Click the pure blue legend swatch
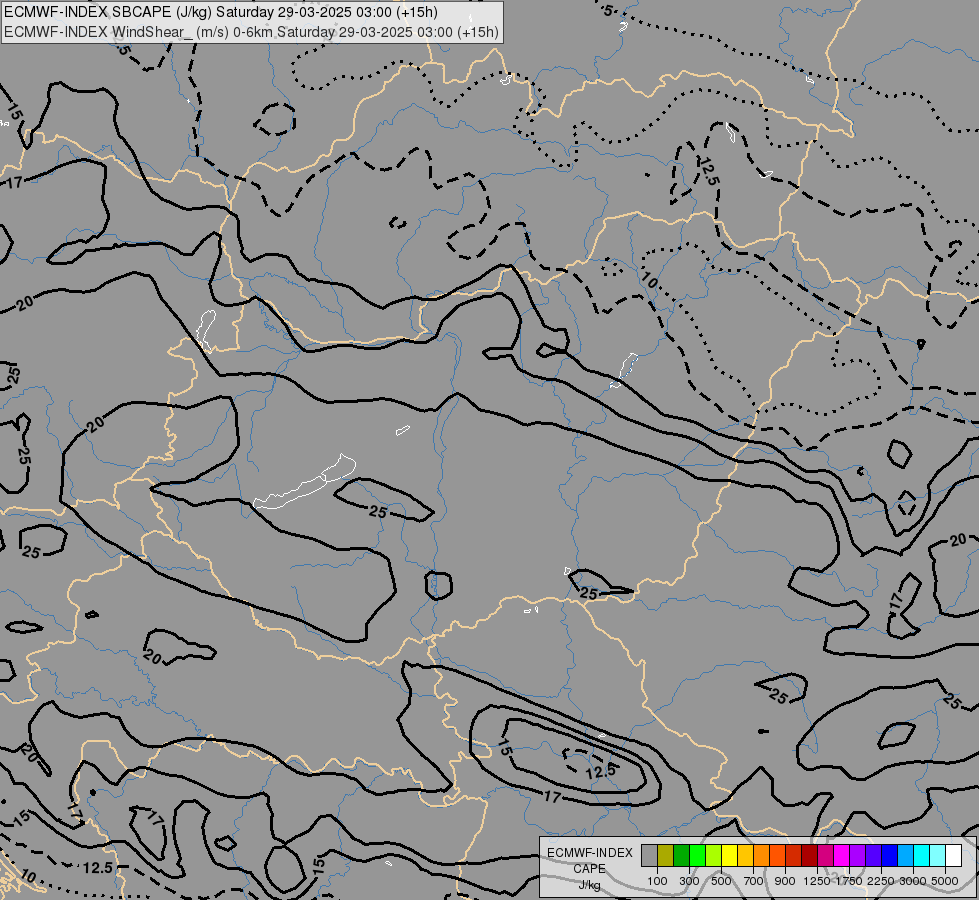This screenshot has height=900, width=979. point(890,856)
